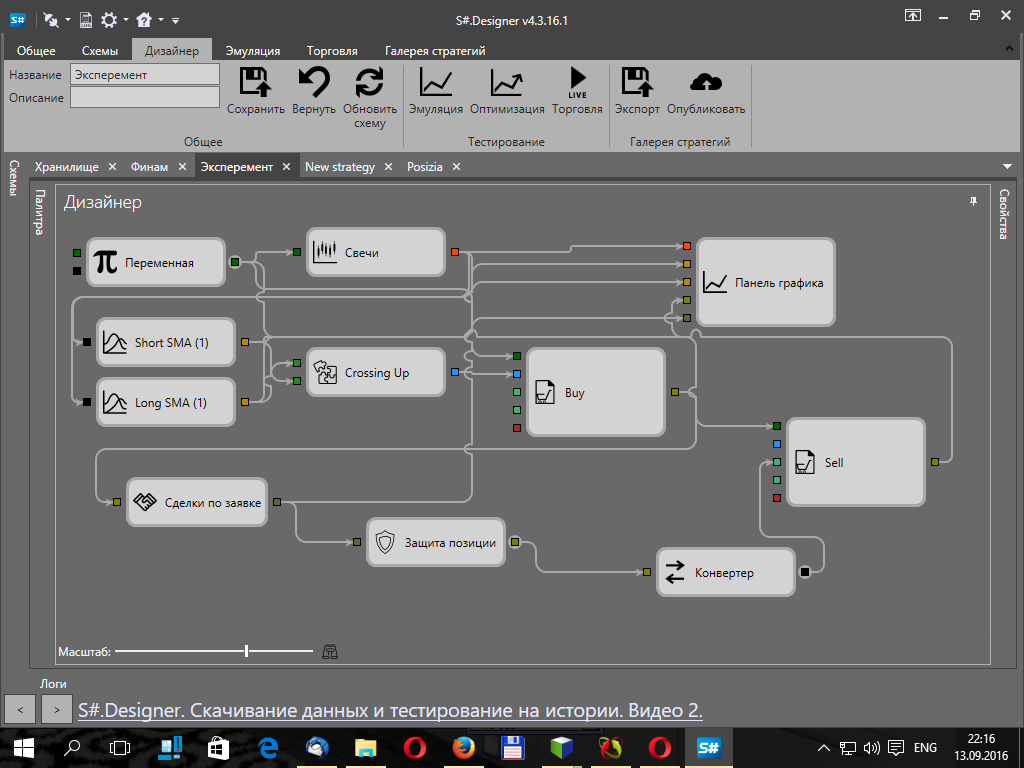Close the Posizia tab
Screen dimensions: 1024x768
[456, 167]
